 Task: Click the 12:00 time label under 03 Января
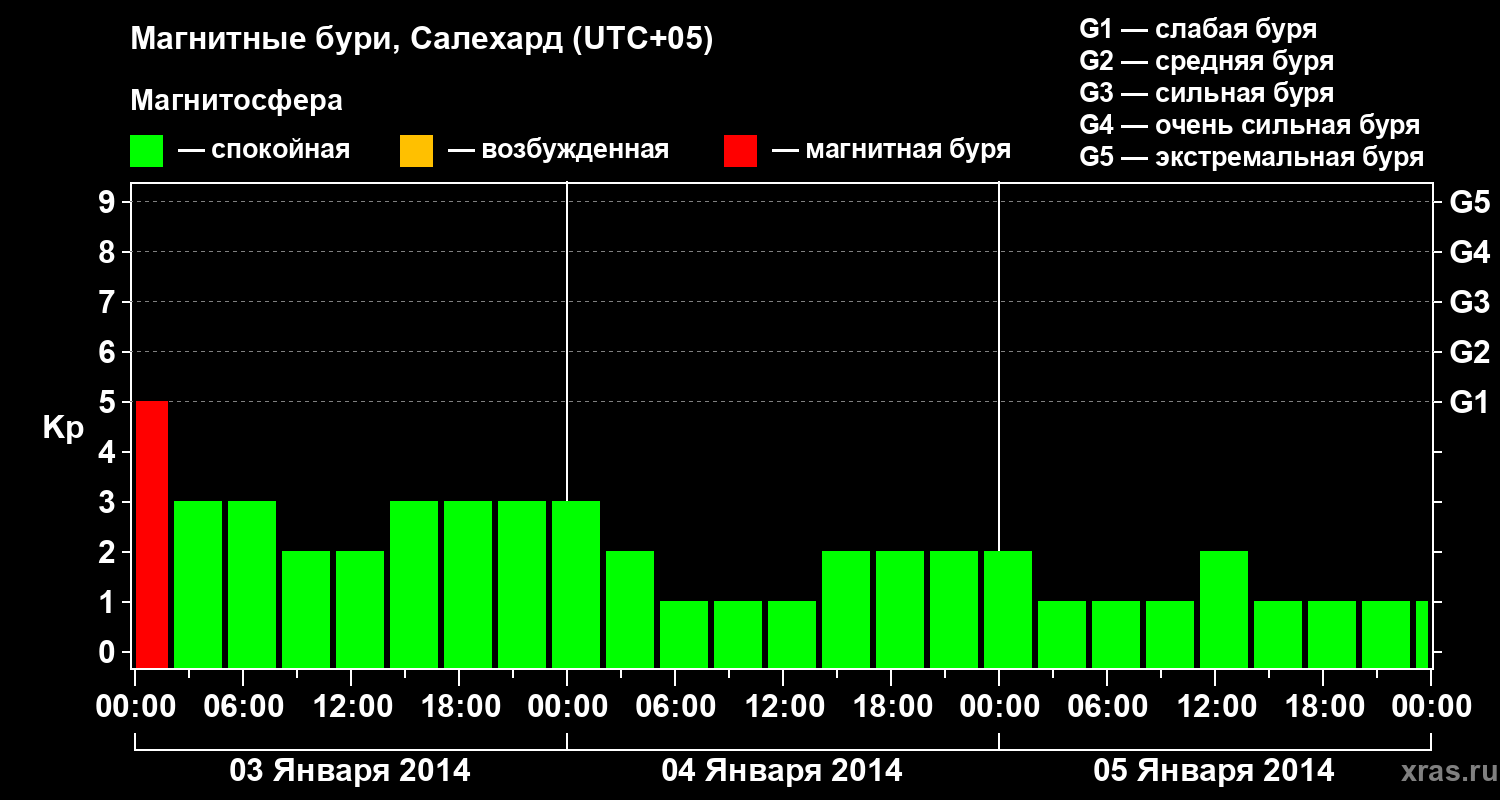[x=351, y=707]
